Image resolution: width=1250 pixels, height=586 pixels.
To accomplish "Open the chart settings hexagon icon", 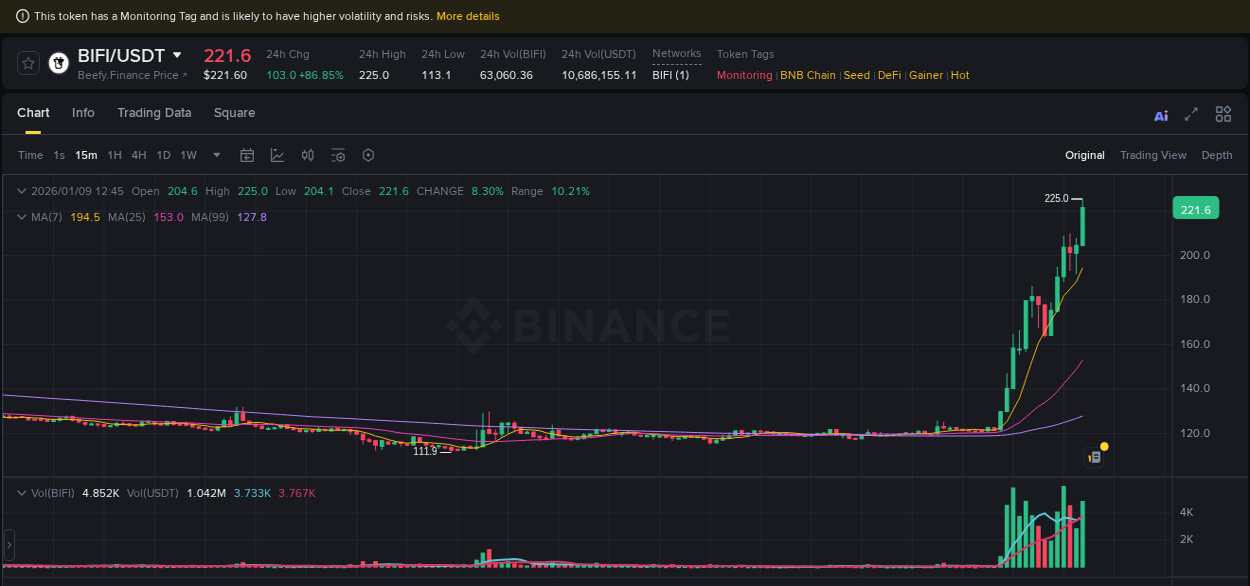I will pyautogui.click(x=368, y=155).
